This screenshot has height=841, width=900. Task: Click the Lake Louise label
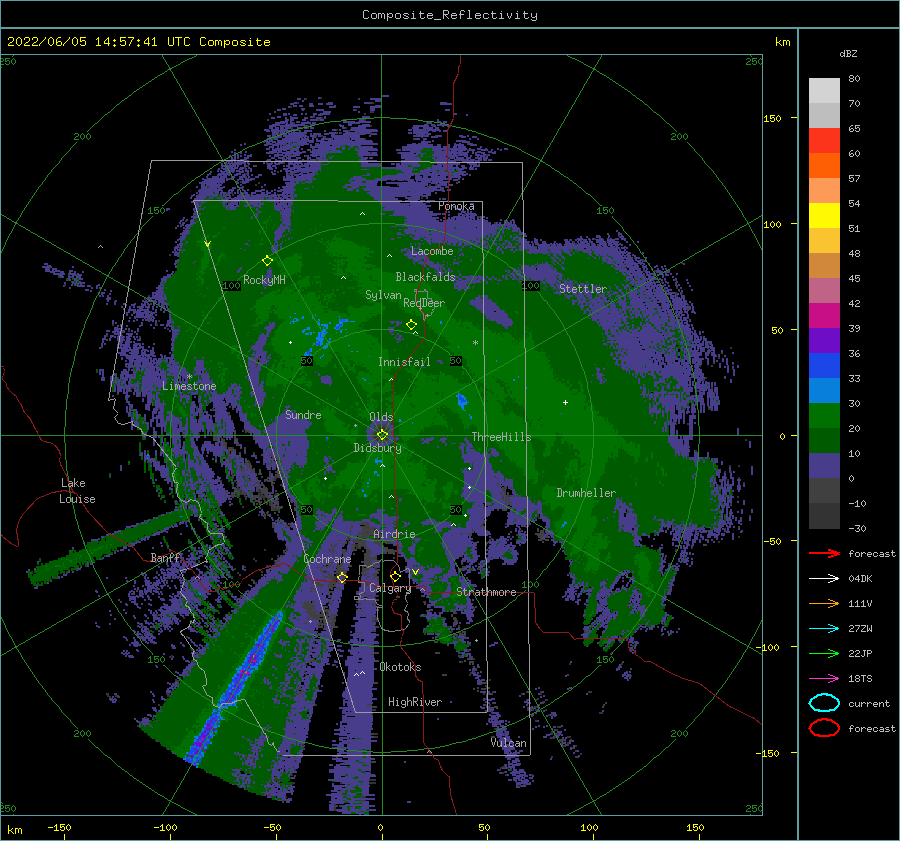[x=77, y=491]
